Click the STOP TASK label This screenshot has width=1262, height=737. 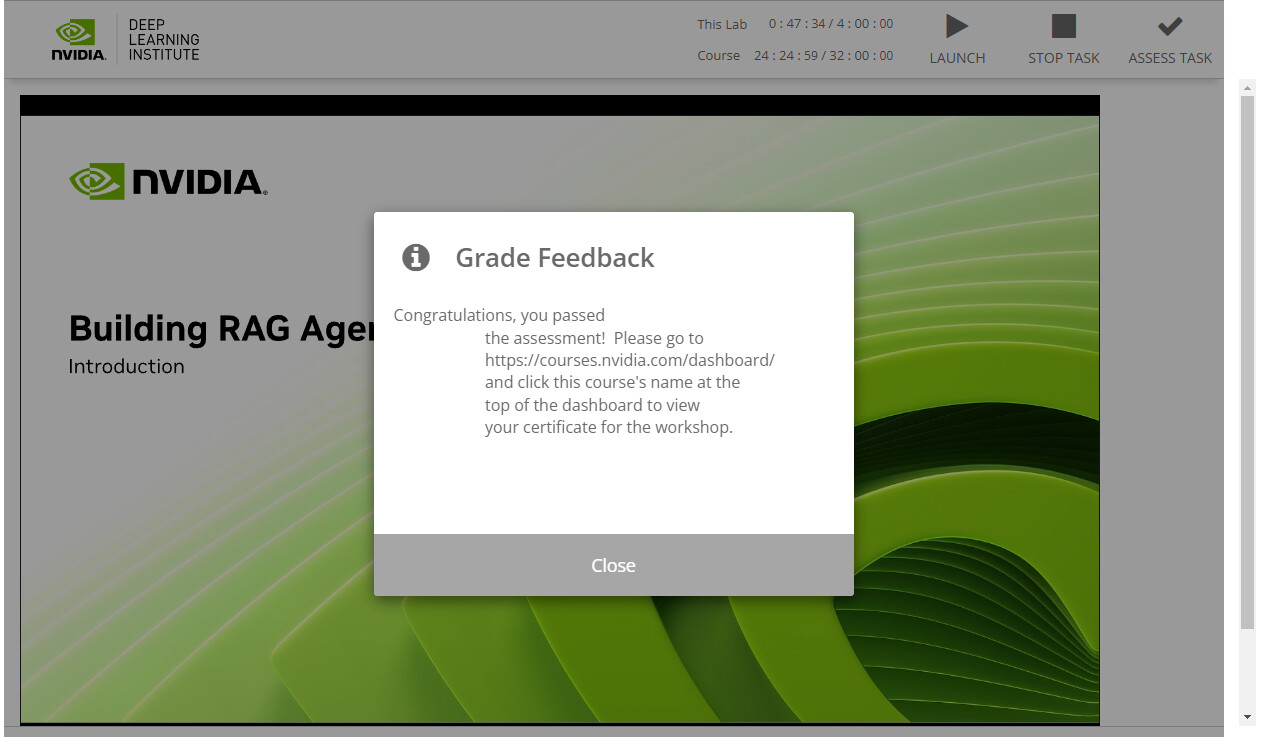(x=1064, y=58)
